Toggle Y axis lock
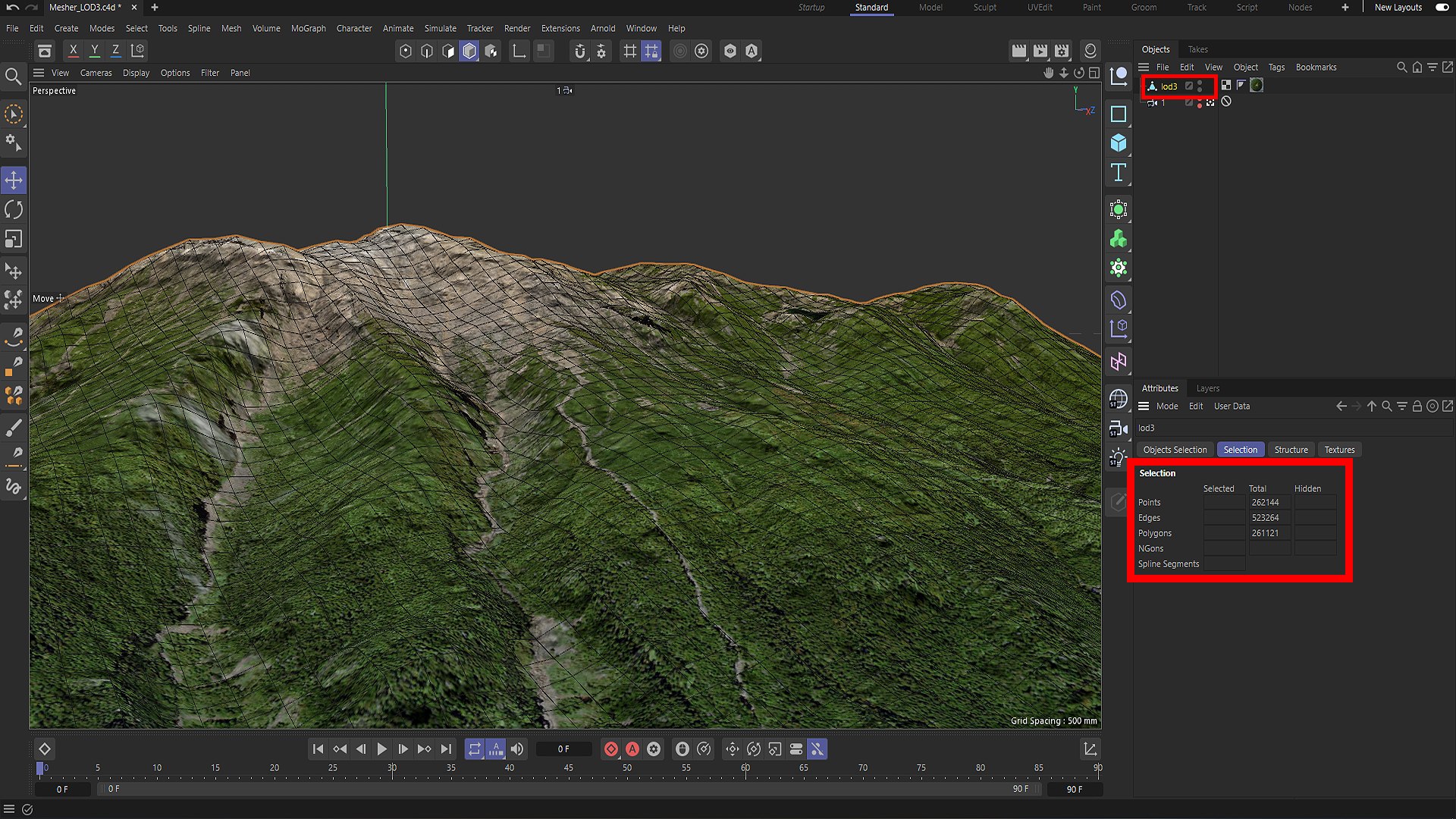 94,51
